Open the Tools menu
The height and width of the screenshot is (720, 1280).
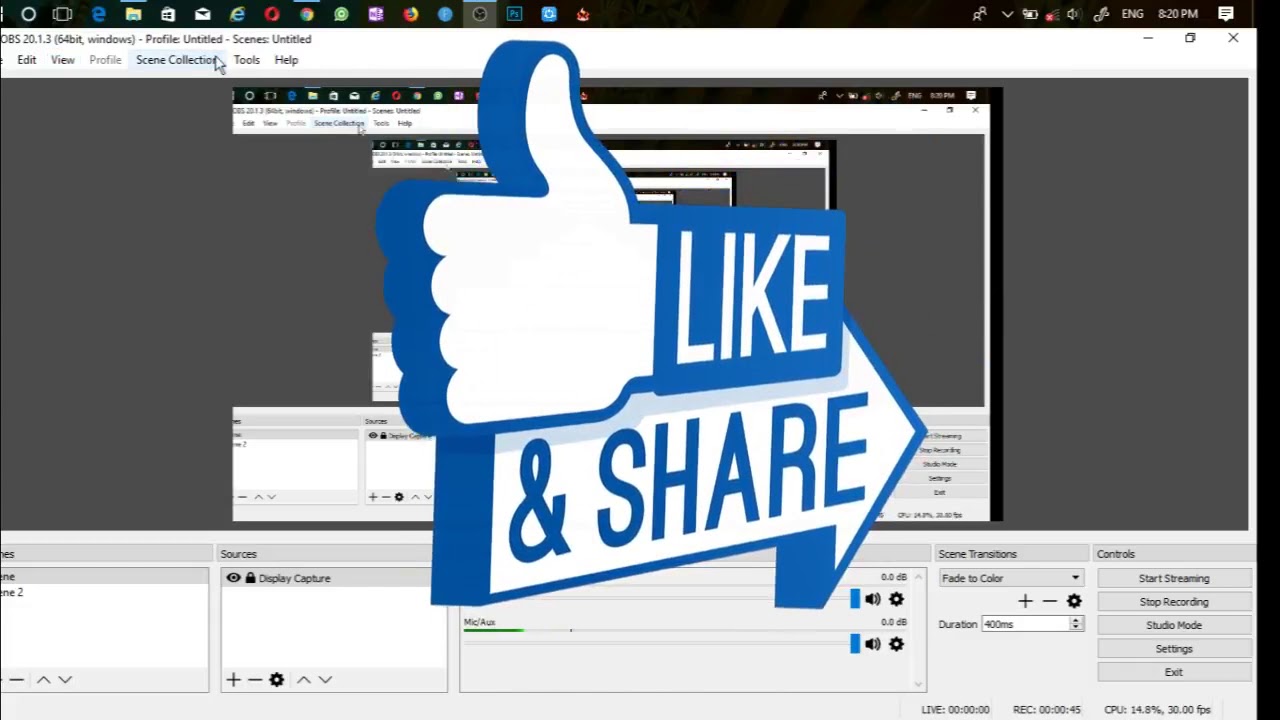[247, 60]
